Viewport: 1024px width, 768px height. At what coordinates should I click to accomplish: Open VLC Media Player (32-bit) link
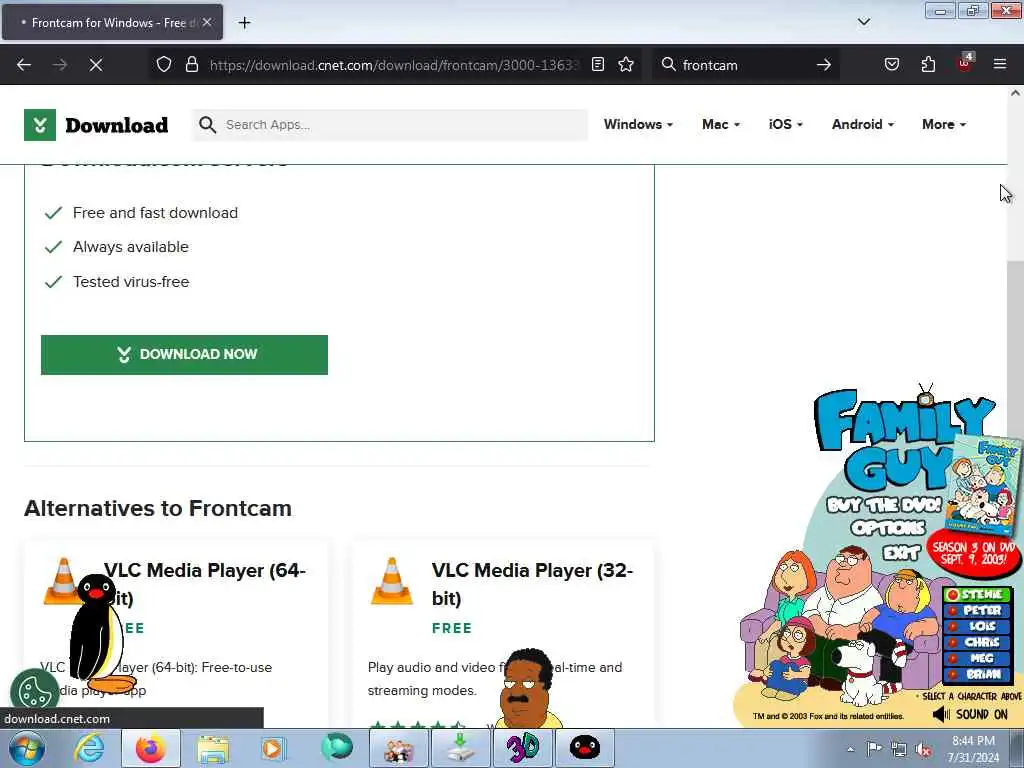(532, 584)
